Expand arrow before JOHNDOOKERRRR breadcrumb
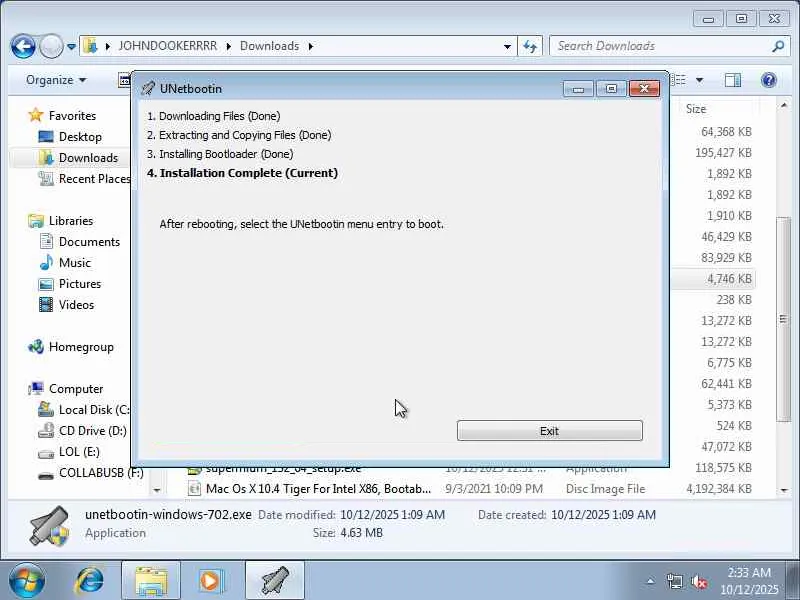Image resolution: width=800 pixels, height=600 pixels. pyautogui.click(x=108, y=46)
